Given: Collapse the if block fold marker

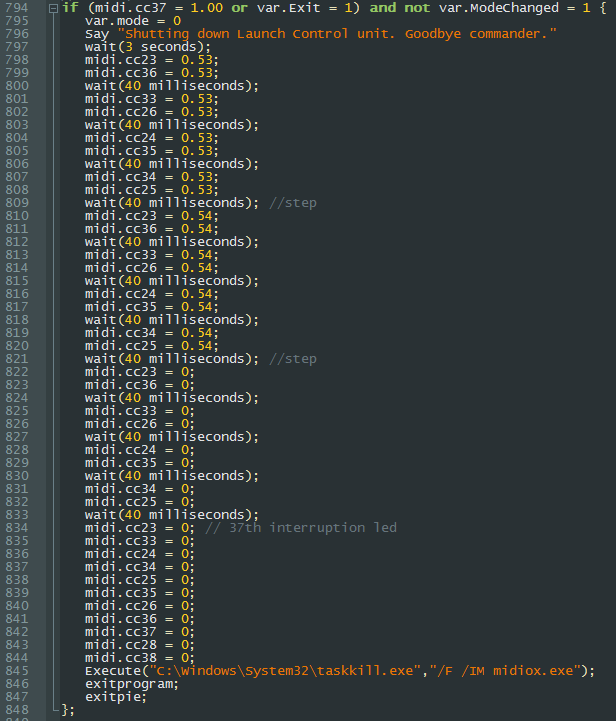Looking at the screenshot, I should pyautogui.click(x=53, y=8).
